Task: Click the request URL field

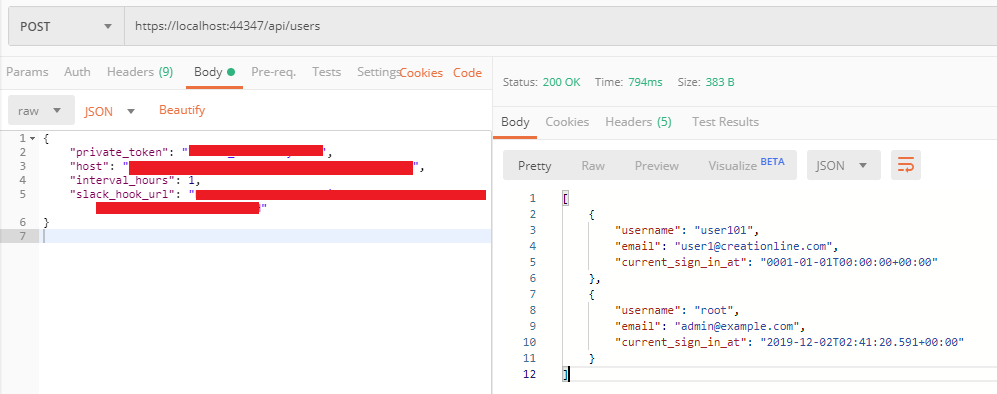Action: point(560,27)
